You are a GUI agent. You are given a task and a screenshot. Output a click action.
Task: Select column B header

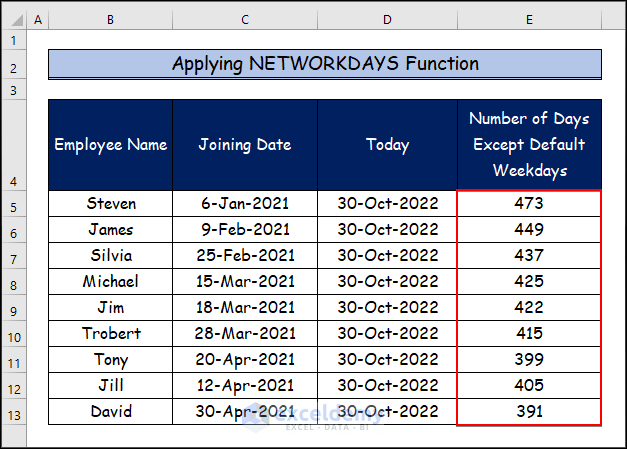(111, 20)
